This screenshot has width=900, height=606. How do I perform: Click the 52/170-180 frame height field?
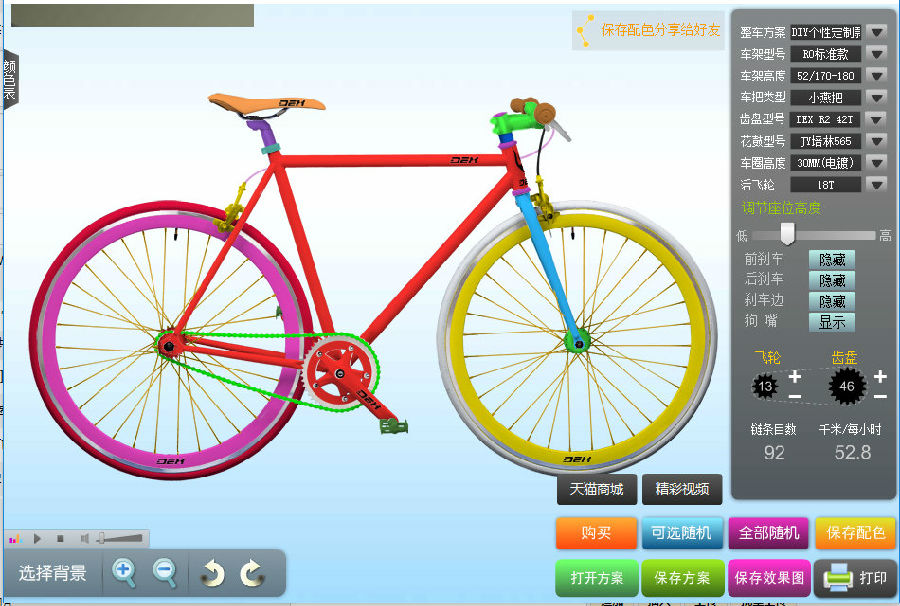click(826, 76)
